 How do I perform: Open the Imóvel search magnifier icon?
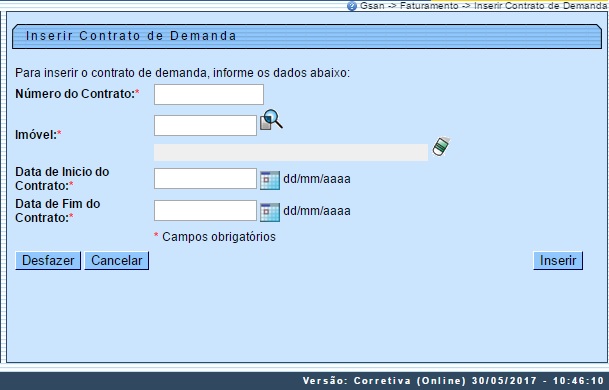[271, 120]
